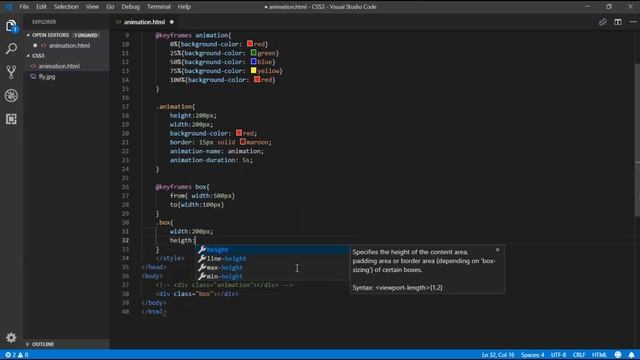This screenshot has width=640, height=360.
Task: Click the errors and warnings status indicator
Action: tap(17, 355)
